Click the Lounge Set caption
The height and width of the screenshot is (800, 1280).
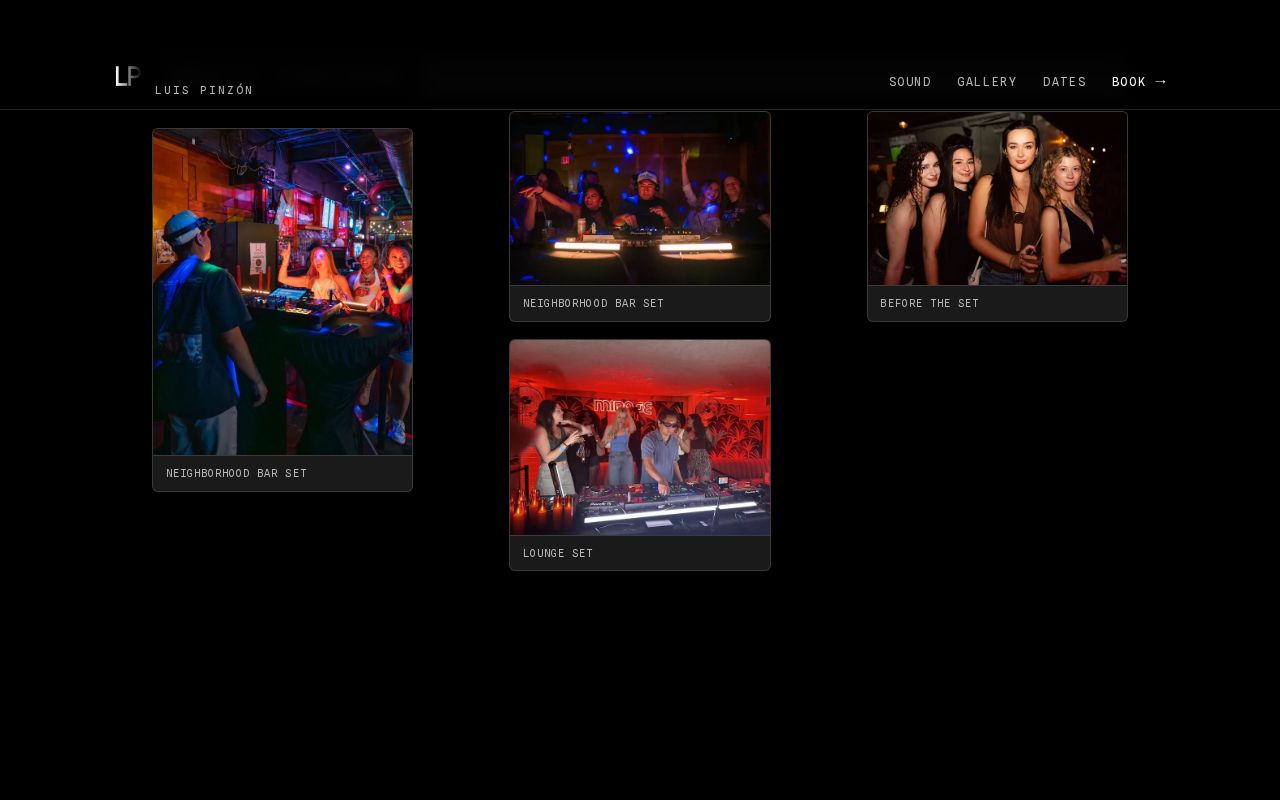pyautogui.click(x=558, y=554)
